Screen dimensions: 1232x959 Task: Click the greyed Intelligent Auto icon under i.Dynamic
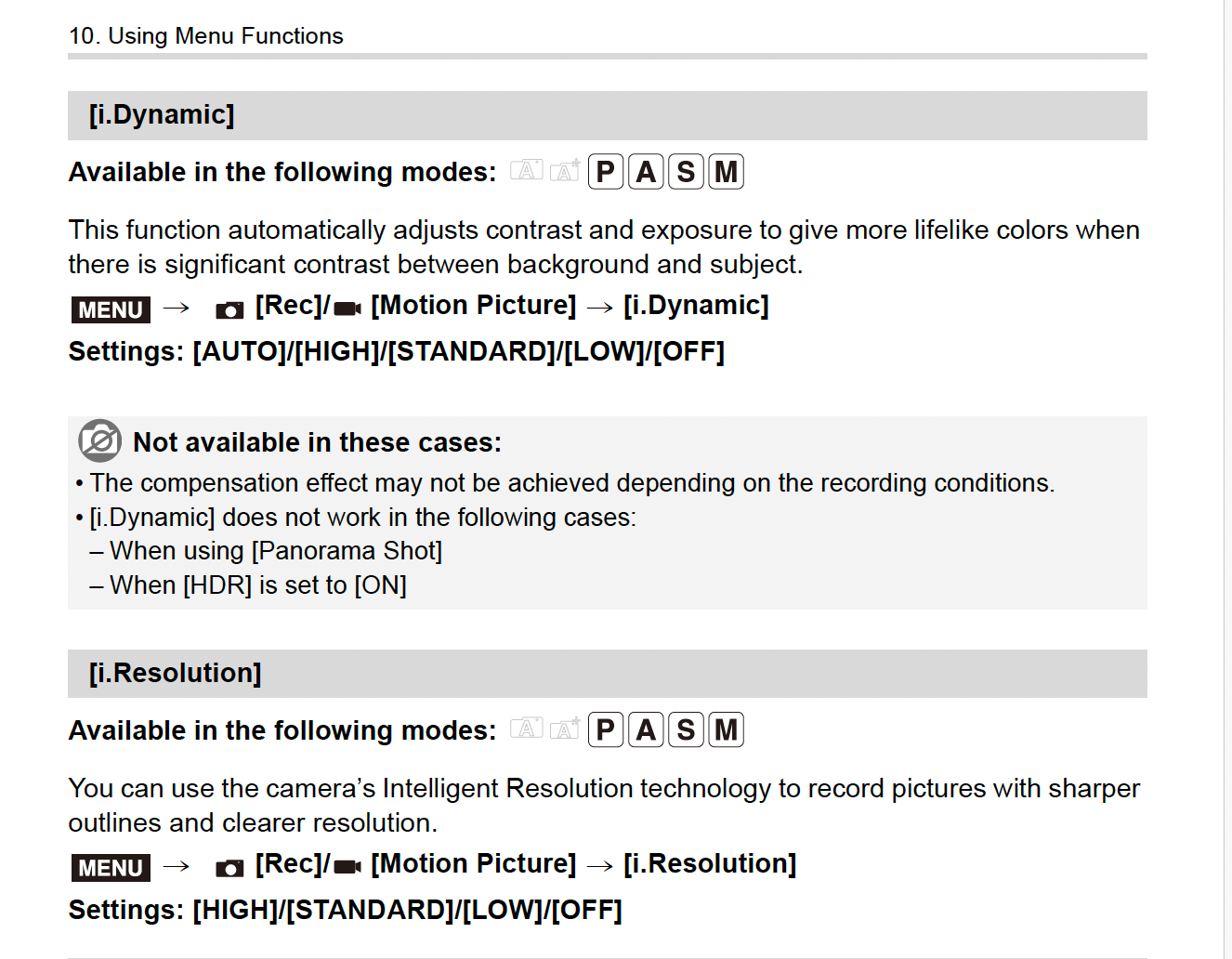(526, 170)
